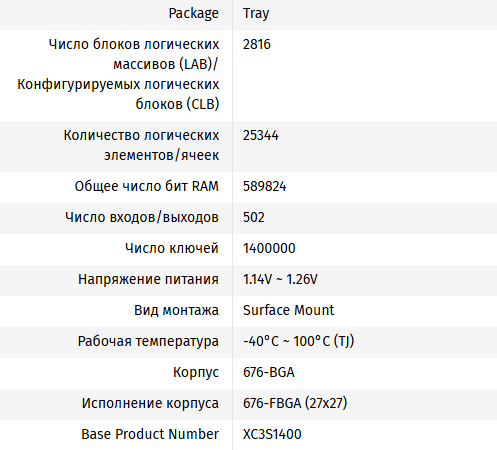Click the 1.14V ~ 1.26V voltage value

pyautogui.click(x=280, y=279)
